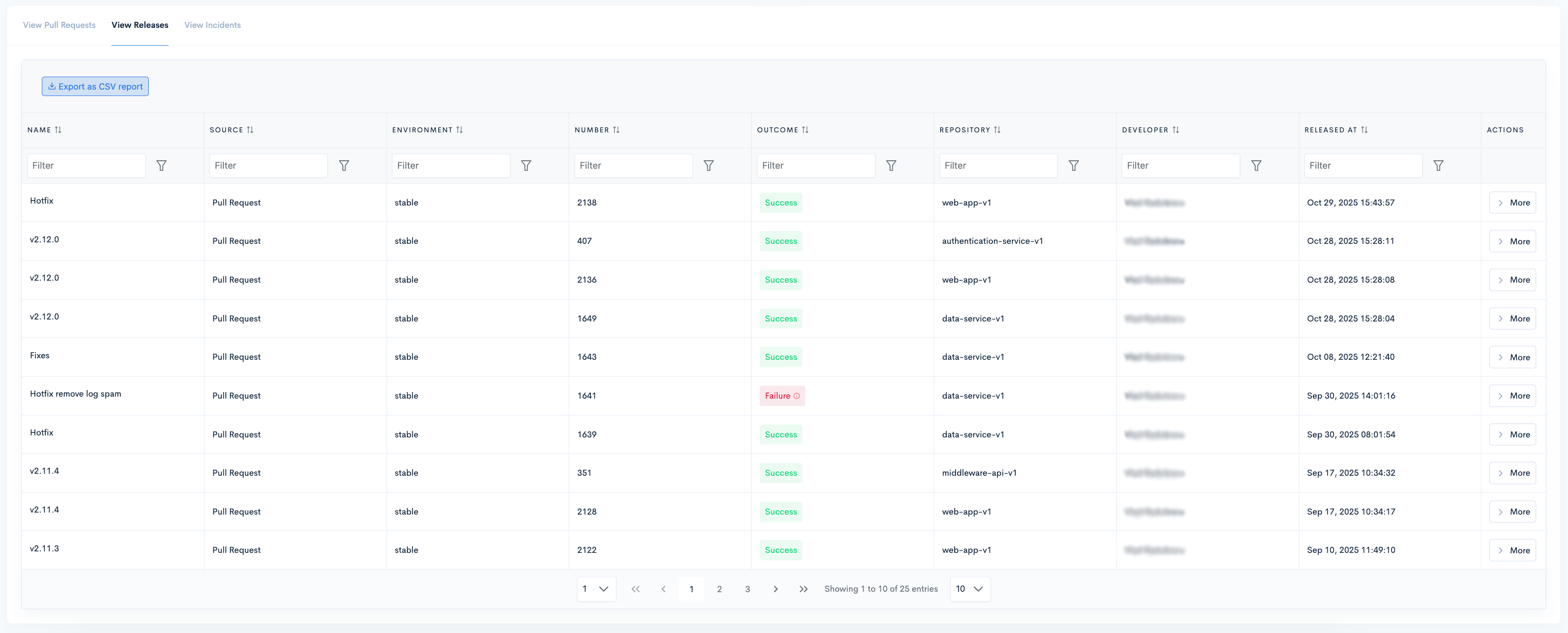Sort by Released At column arrows
The image size is (1568, 633).
click(x=1364, y=130)
